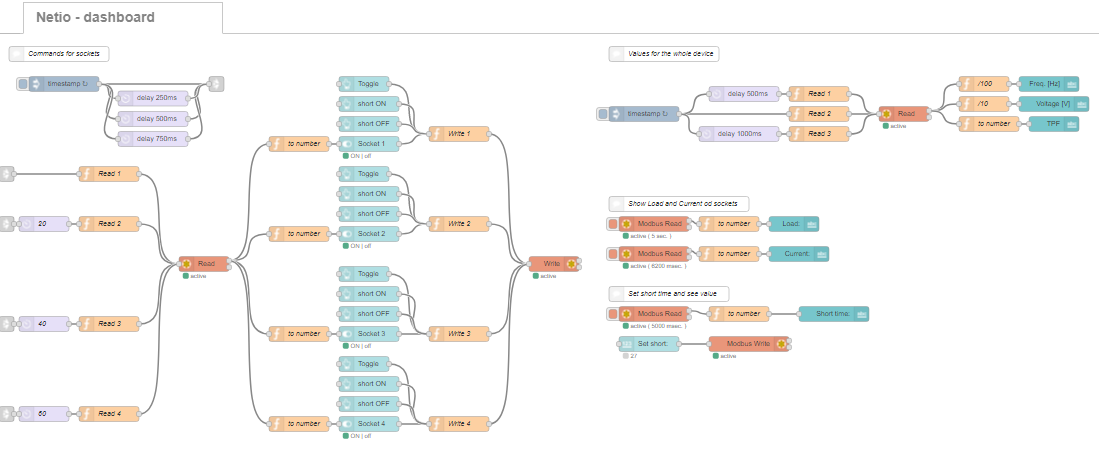1099x449 pixels.
Task: Select the Write 1 function node
Action: (x=458, y=134)
